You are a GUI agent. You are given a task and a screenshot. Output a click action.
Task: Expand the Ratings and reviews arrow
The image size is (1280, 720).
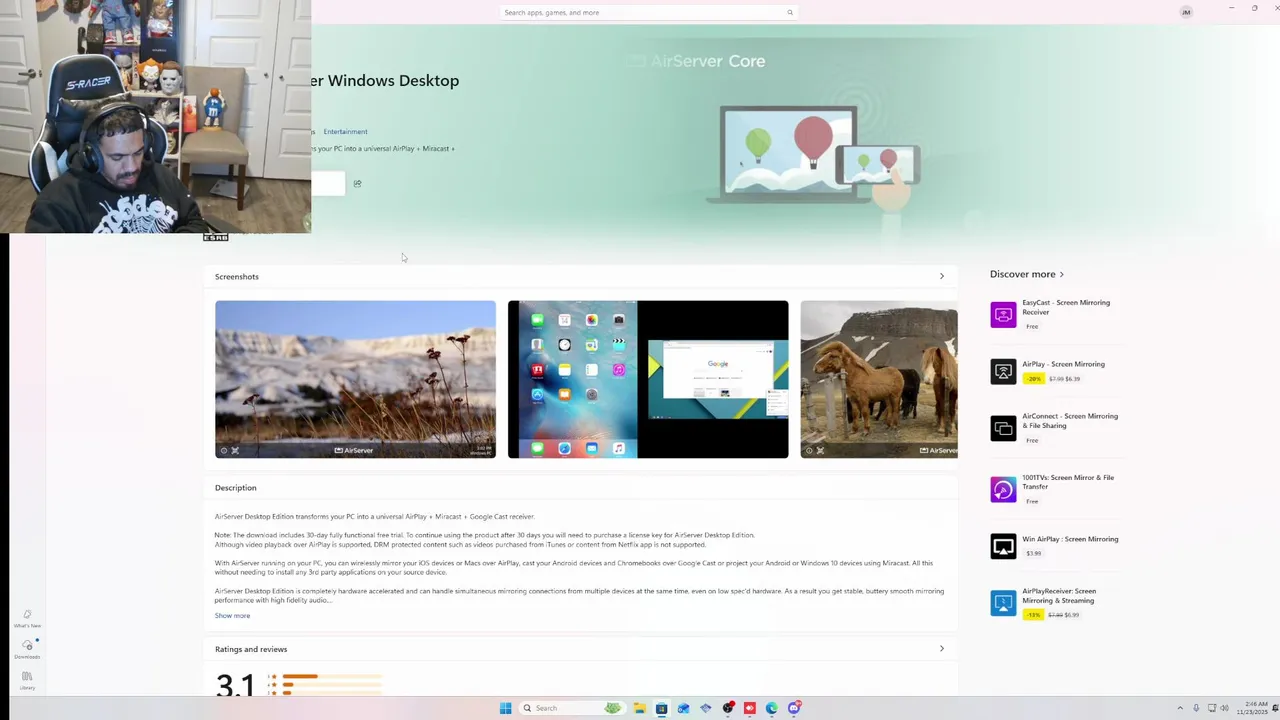(x=941, y=649)
